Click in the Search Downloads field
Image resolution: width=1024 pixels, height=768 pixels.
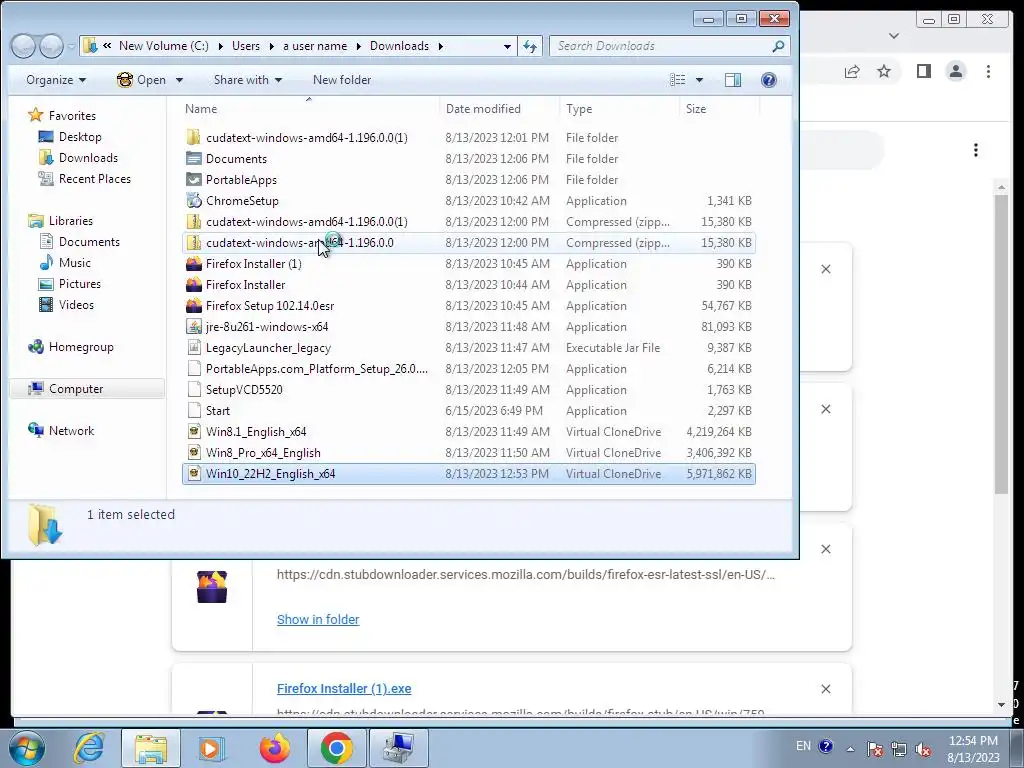tap(660, 46)
